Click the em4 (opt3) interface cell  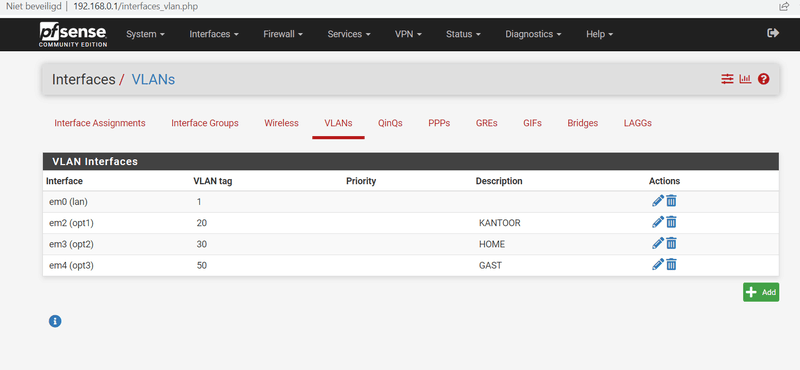71,265
